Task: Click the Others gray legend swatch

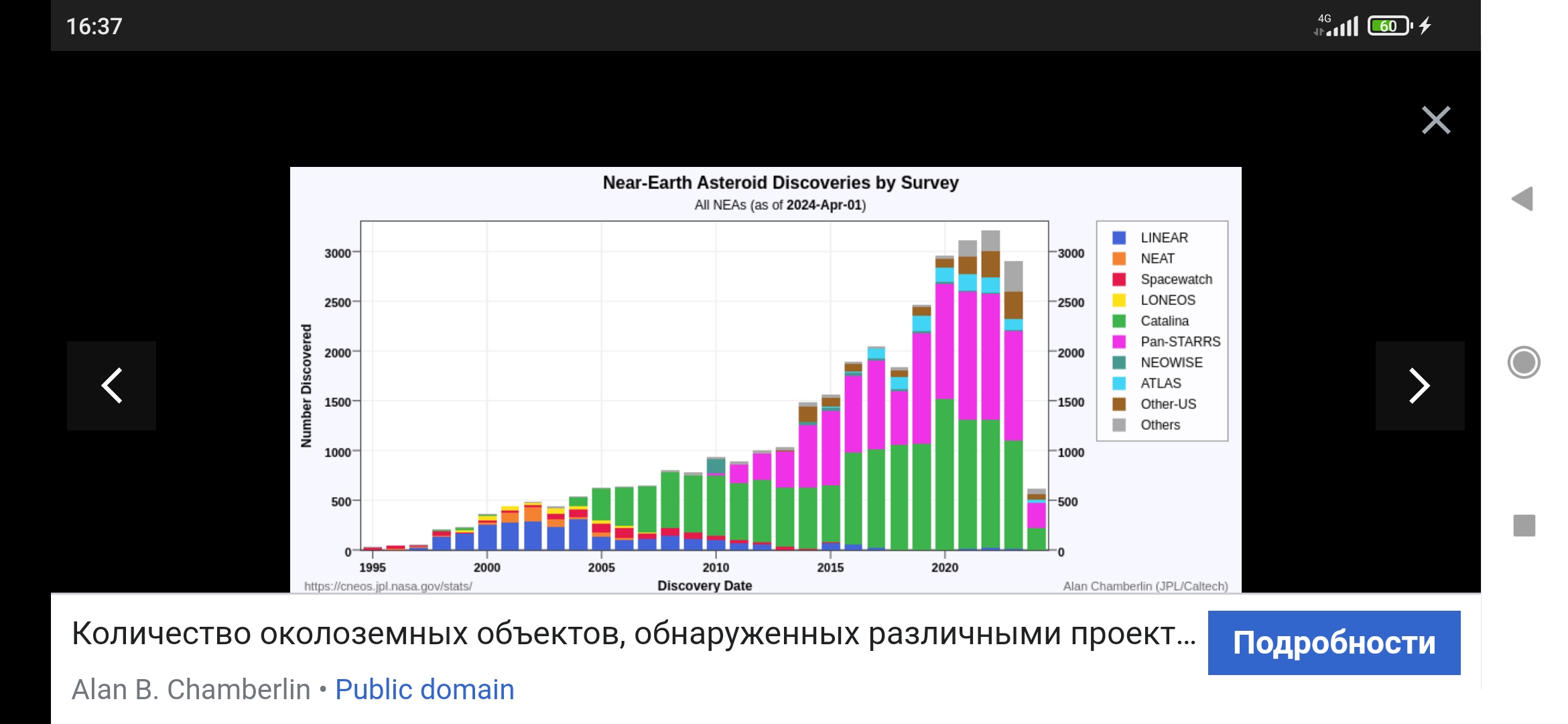Action: (1118, 425)
